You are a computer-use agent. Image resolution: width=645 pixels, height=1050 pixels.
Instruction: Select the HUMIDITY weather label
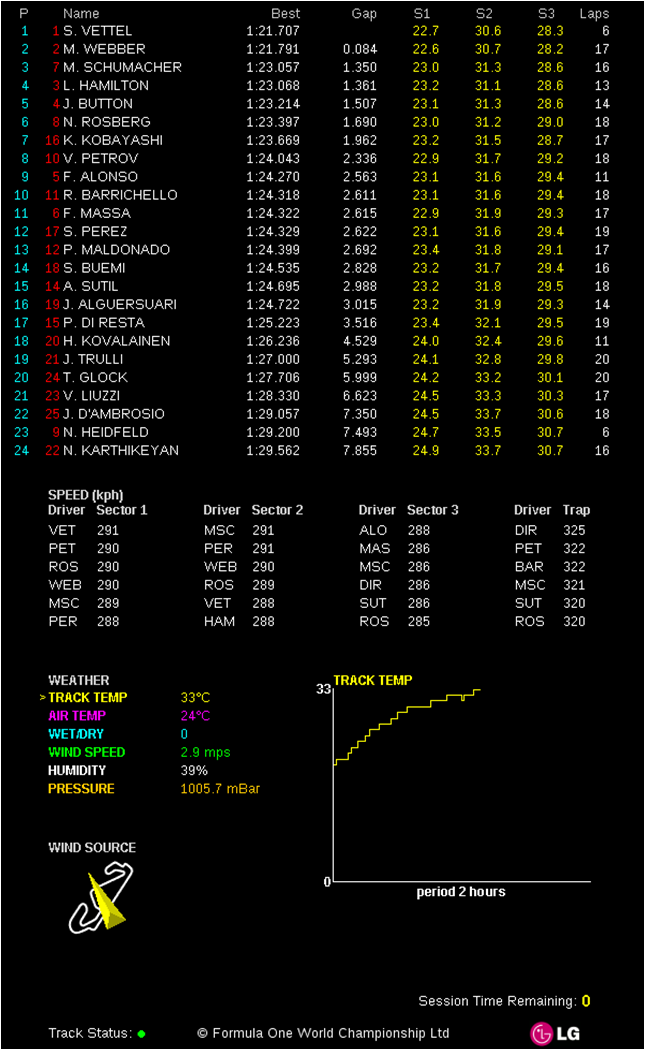point(77,770)
